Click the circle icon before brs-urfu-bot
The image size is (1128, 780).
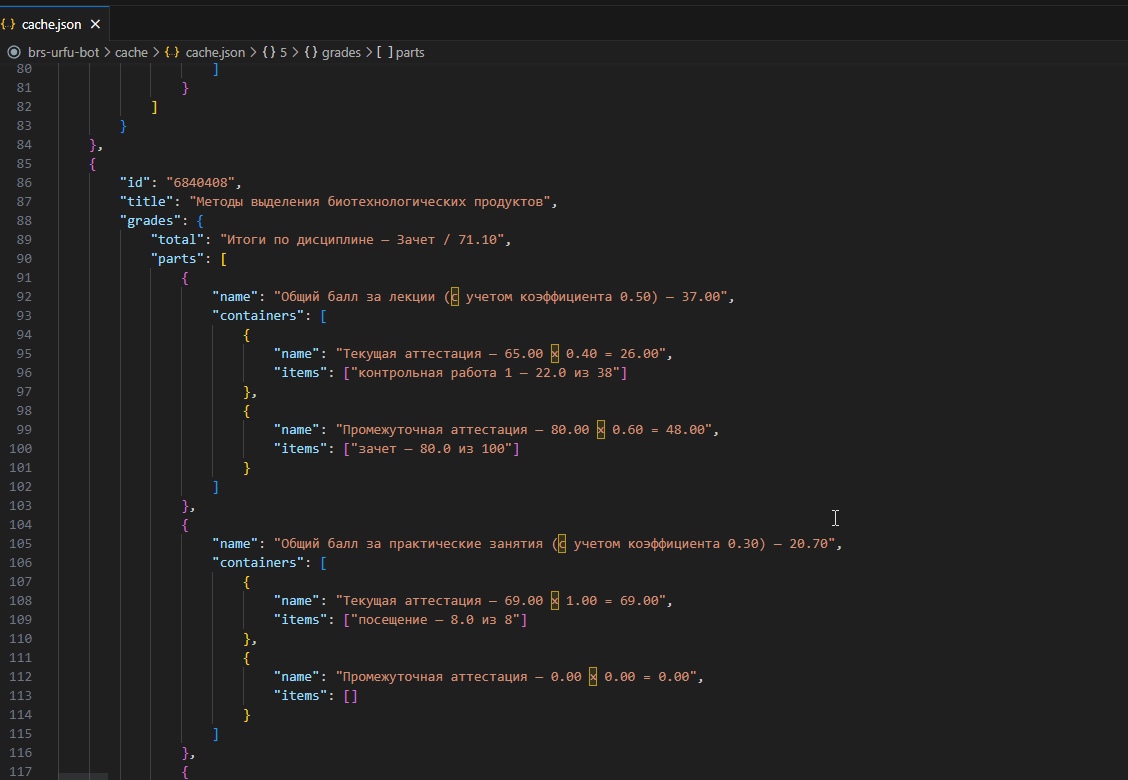[14, 53]
